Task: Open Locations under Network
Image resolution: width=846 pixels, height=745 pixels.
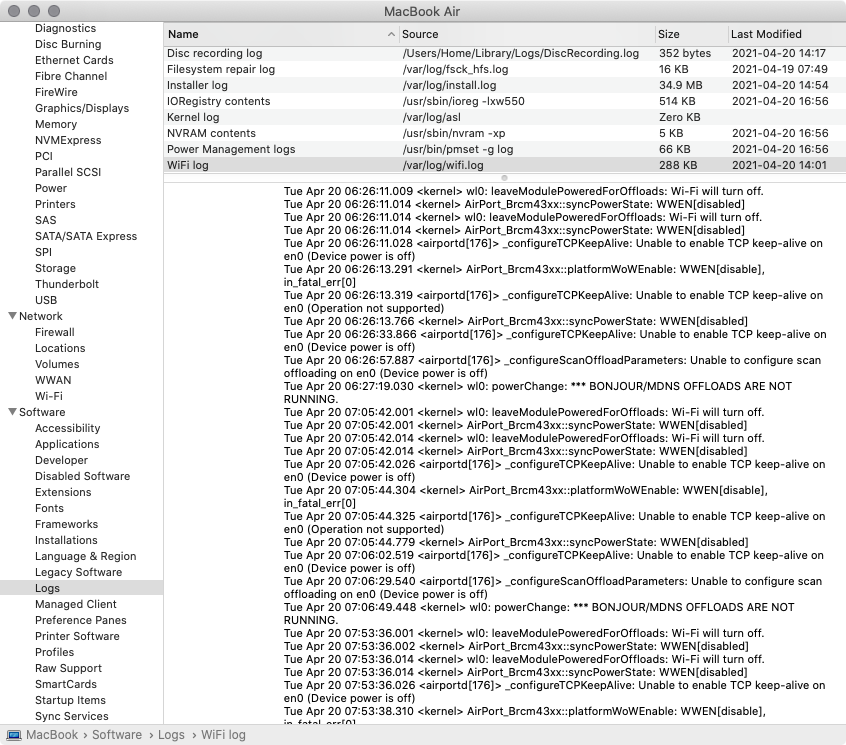Action: pyautogui.click(x=60, y=348)
